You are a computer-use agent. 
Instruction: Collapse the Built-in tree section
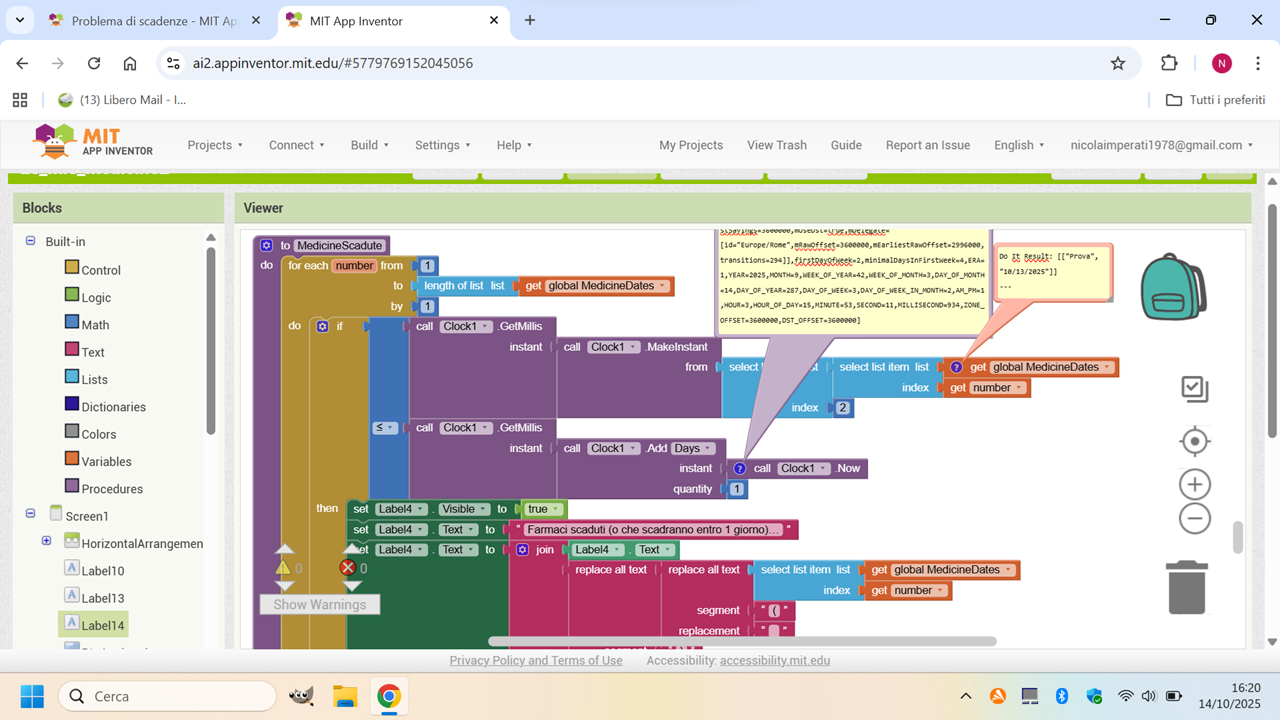tap(30, 241)
